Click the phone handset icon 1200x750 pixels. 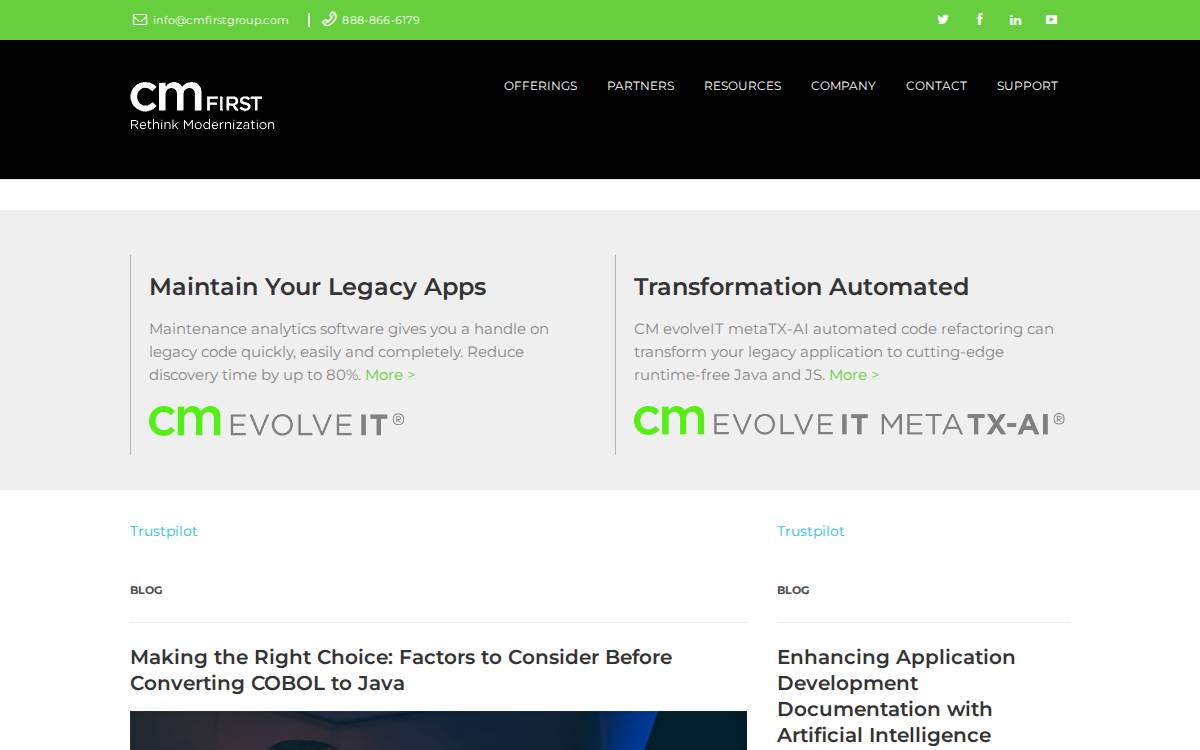(329, 20)
